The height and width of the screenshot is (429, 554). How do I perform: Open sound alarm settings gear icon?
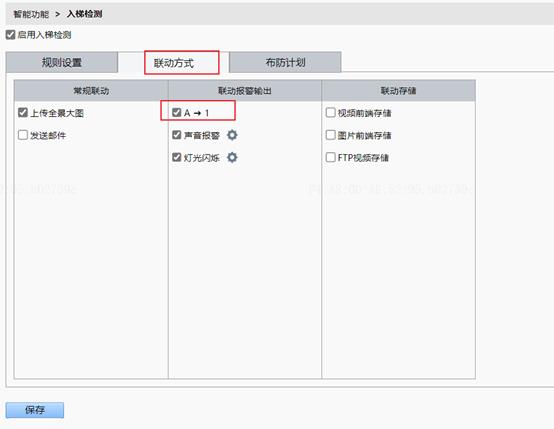point(232,135)
